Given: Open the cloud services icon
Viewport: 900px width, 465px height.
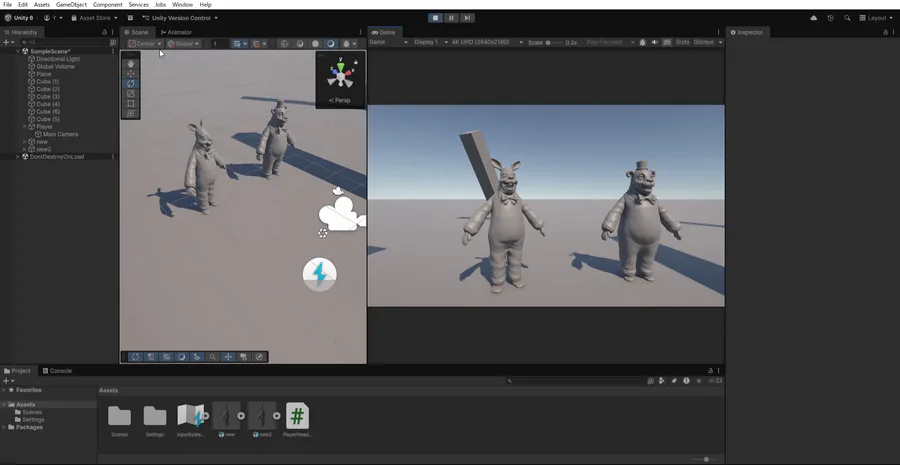Looking at the screenshot, I should (813, 18).
